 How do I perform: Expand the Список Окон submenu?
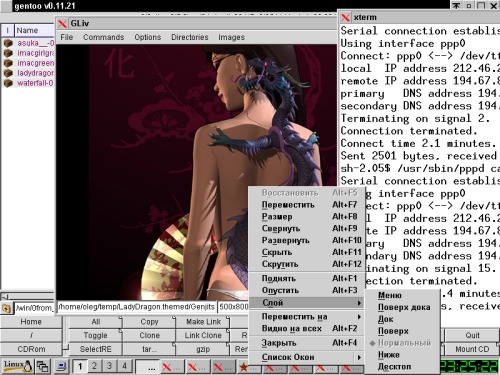coord(306,357)
